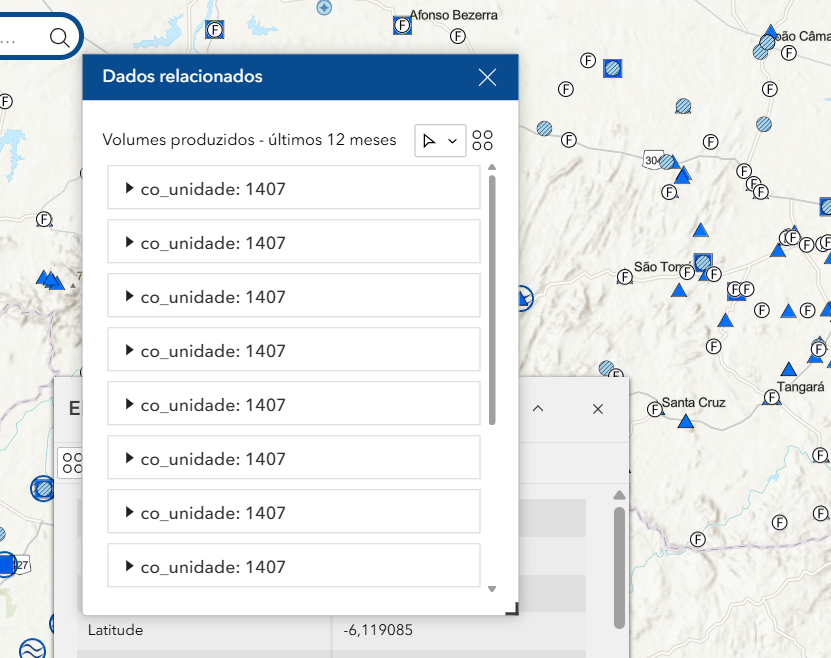Screen dimensions: 831x658
Task: Select the blue triangle marker under Santa Cruz
Action: click(x=686, y=421)
